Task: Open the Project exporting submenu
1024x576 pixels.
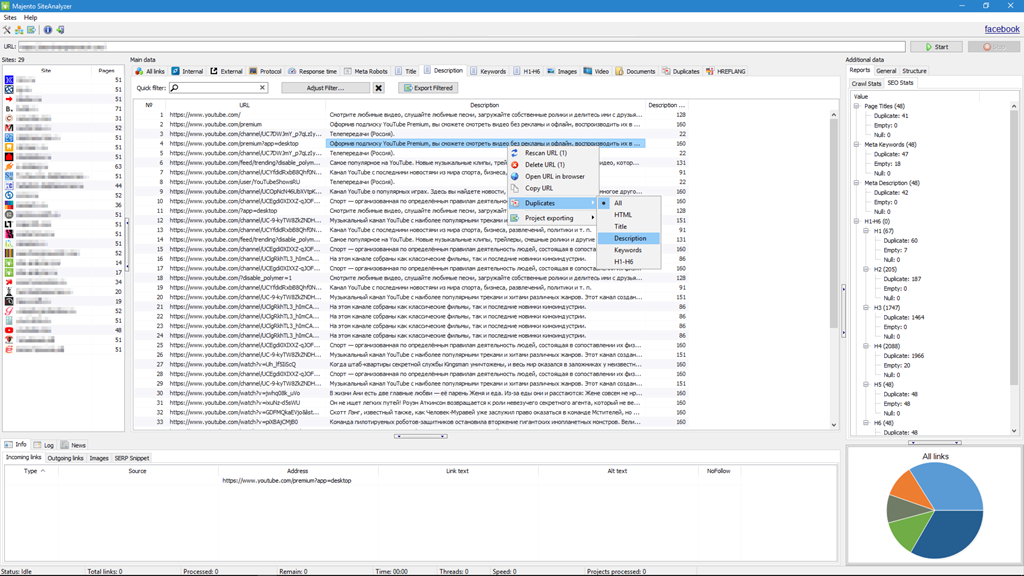Action: tap(553, 218)
